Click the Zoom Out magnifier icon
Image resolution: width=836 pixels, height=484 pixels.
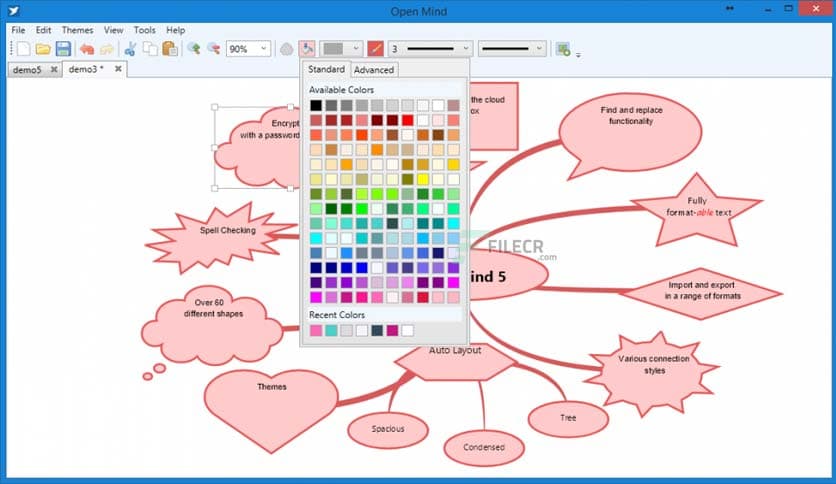pos(213,49)
